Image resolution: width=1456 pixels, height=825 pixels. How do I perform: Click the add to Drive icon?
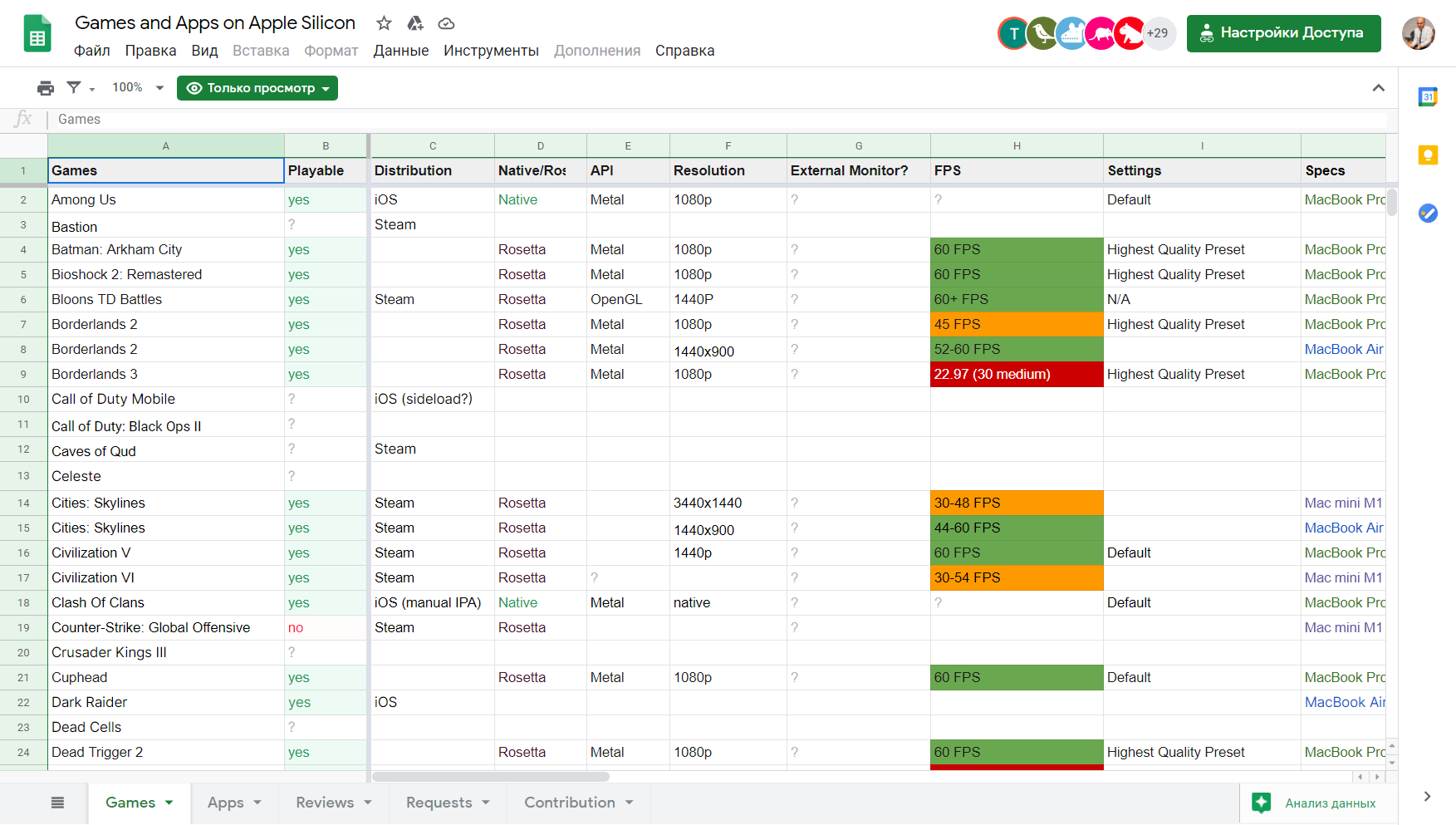[x=415, y=23]
